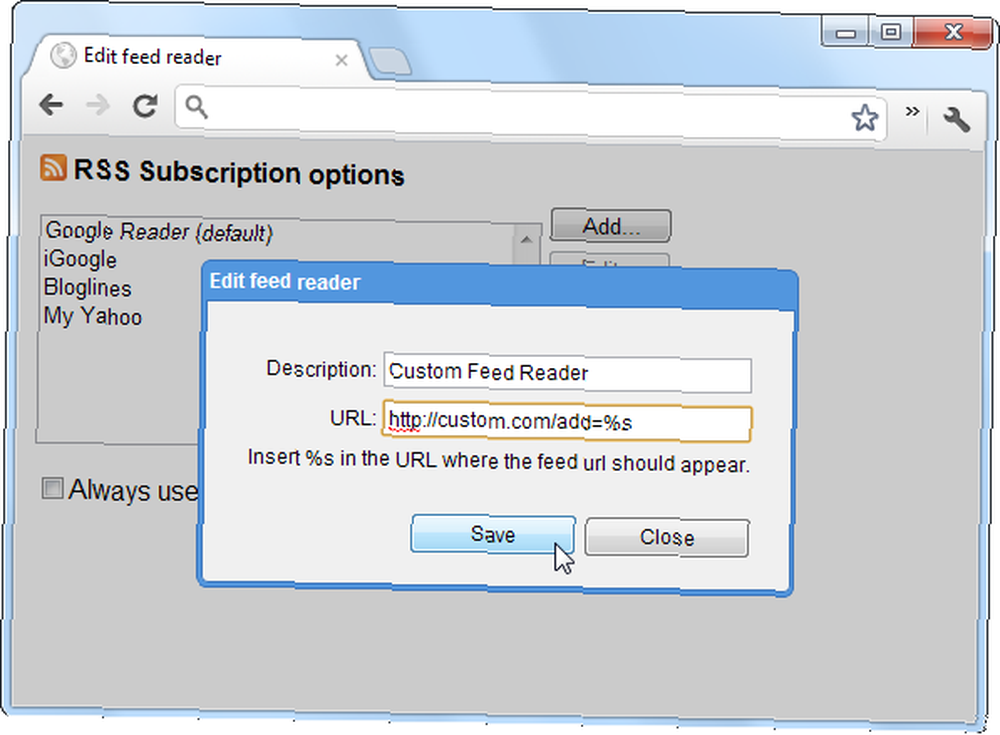1000x735 pixels.
Task: Close the browser window
Action: [x=953, y=32]
